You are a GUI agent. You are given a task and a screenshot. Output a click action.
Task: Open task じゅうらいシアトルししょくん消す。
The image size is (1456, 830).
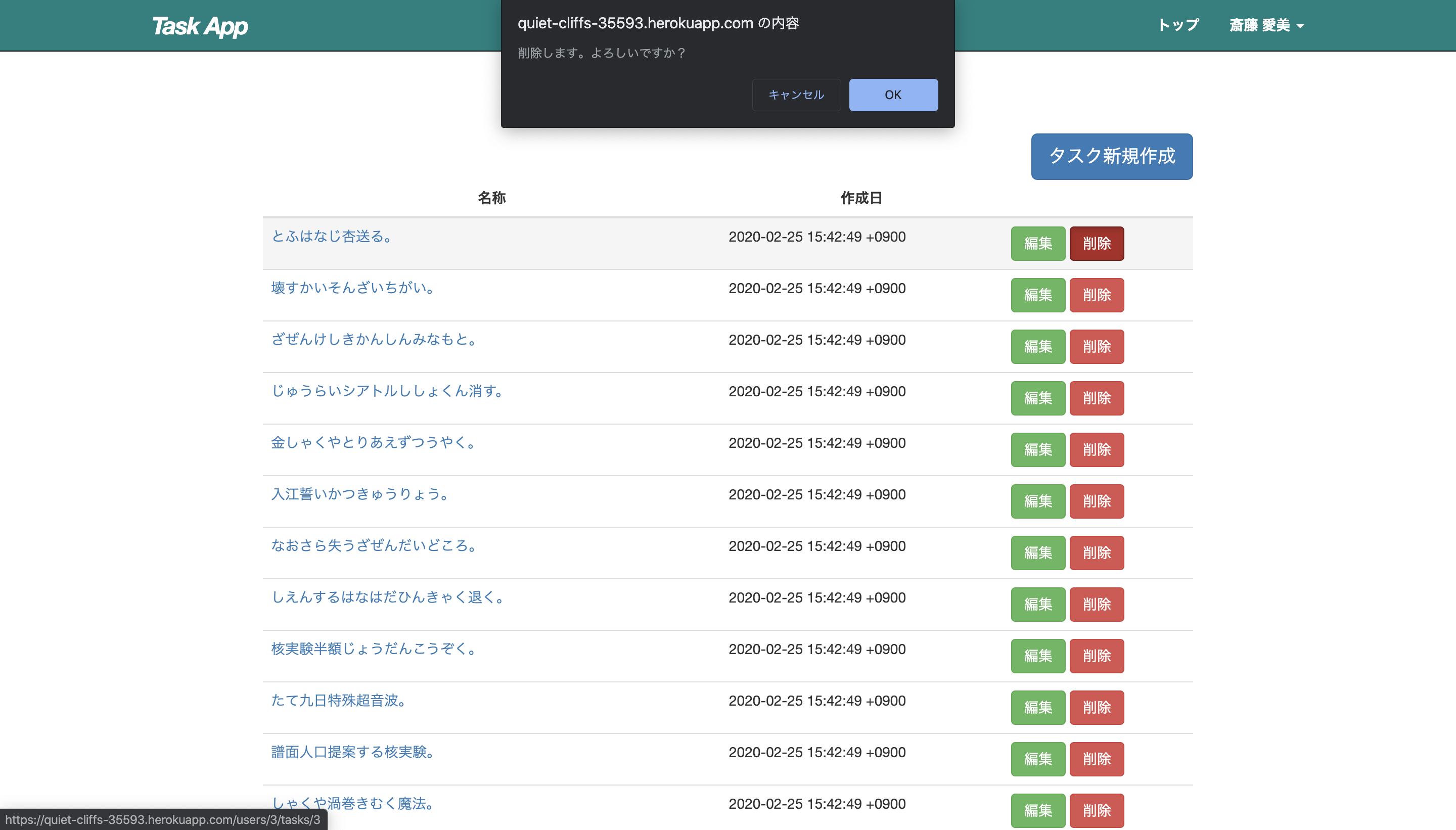click(388, 391)
